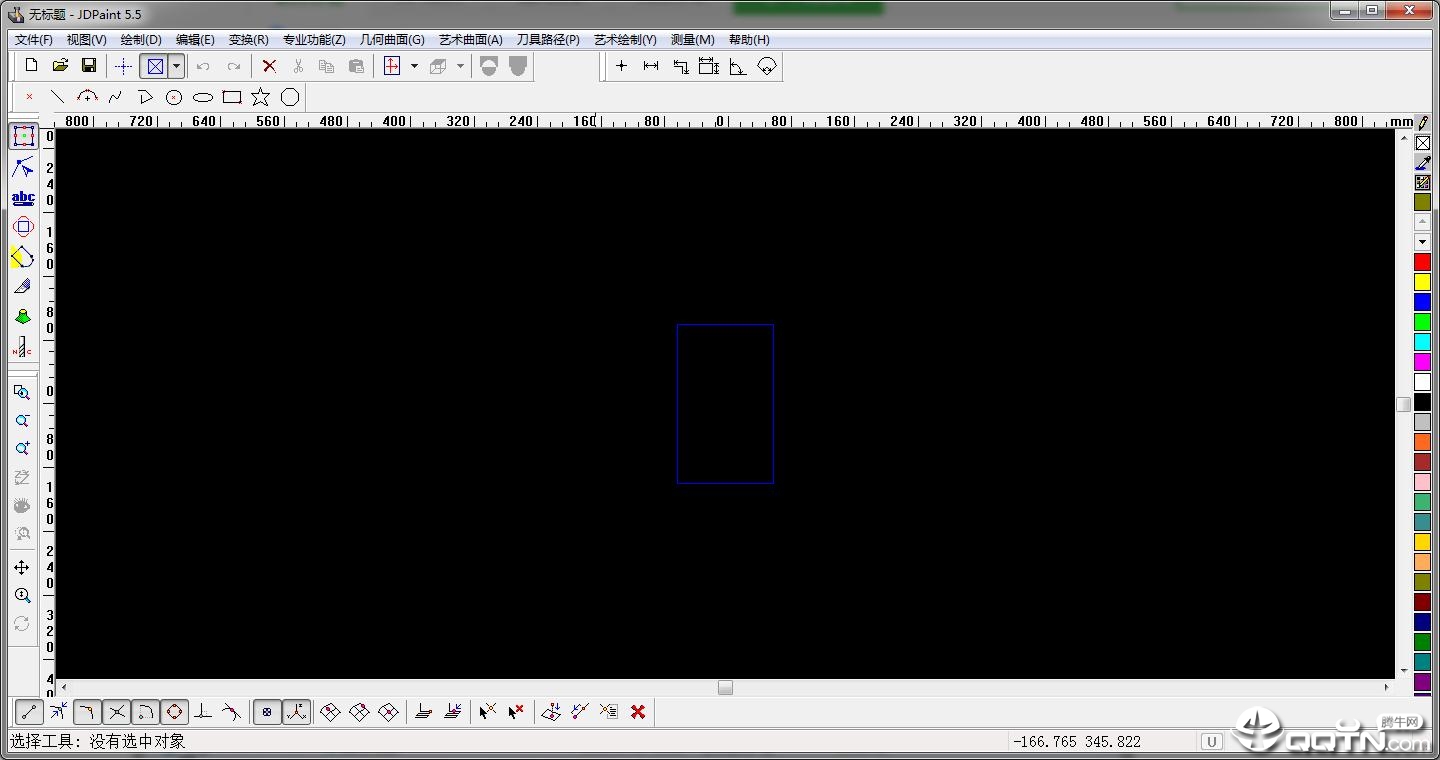Open the 刀具路径(P) menu
The image size is (1440, 760).
[547, 40]
